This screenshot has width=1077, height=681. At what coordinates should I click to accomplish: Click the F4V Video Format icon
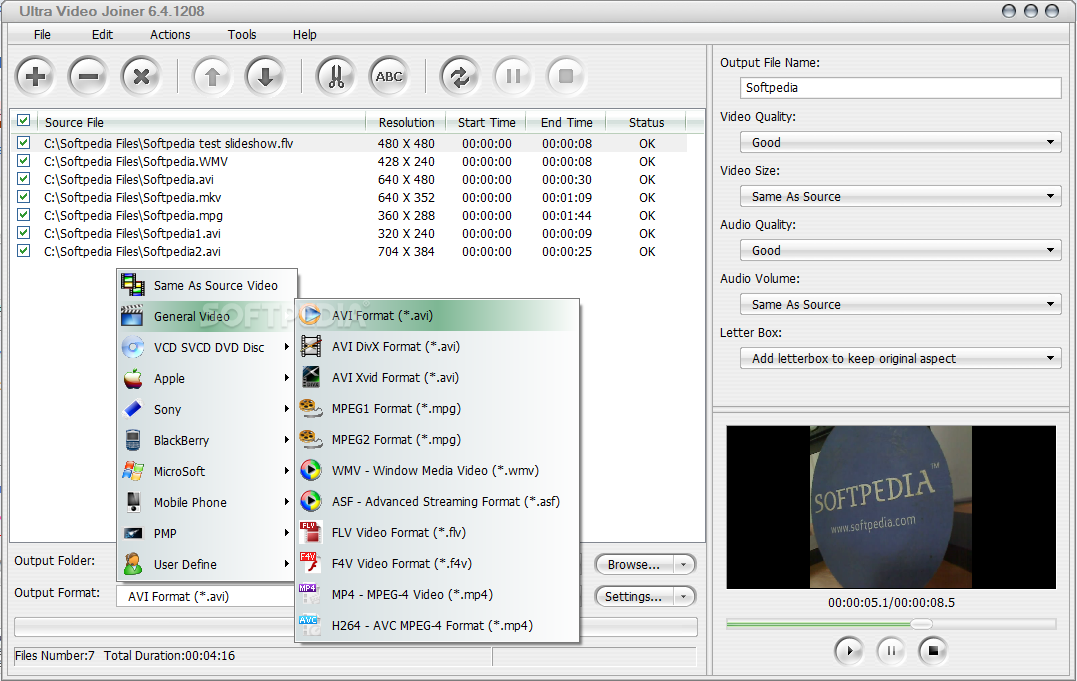coord(310,563)
